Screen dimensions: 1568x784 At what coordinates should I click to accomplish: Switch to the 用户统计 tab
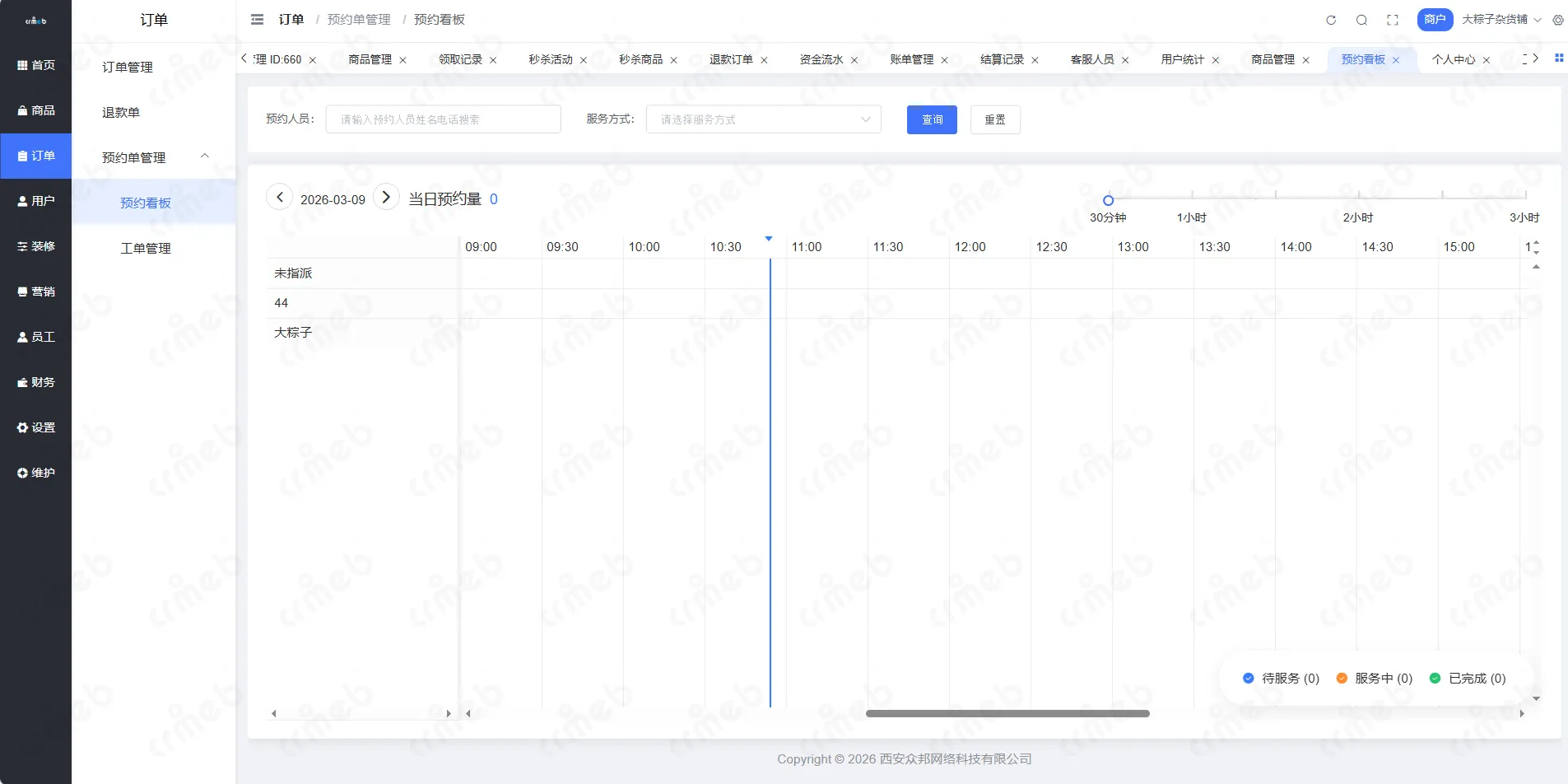(1182, 59)
